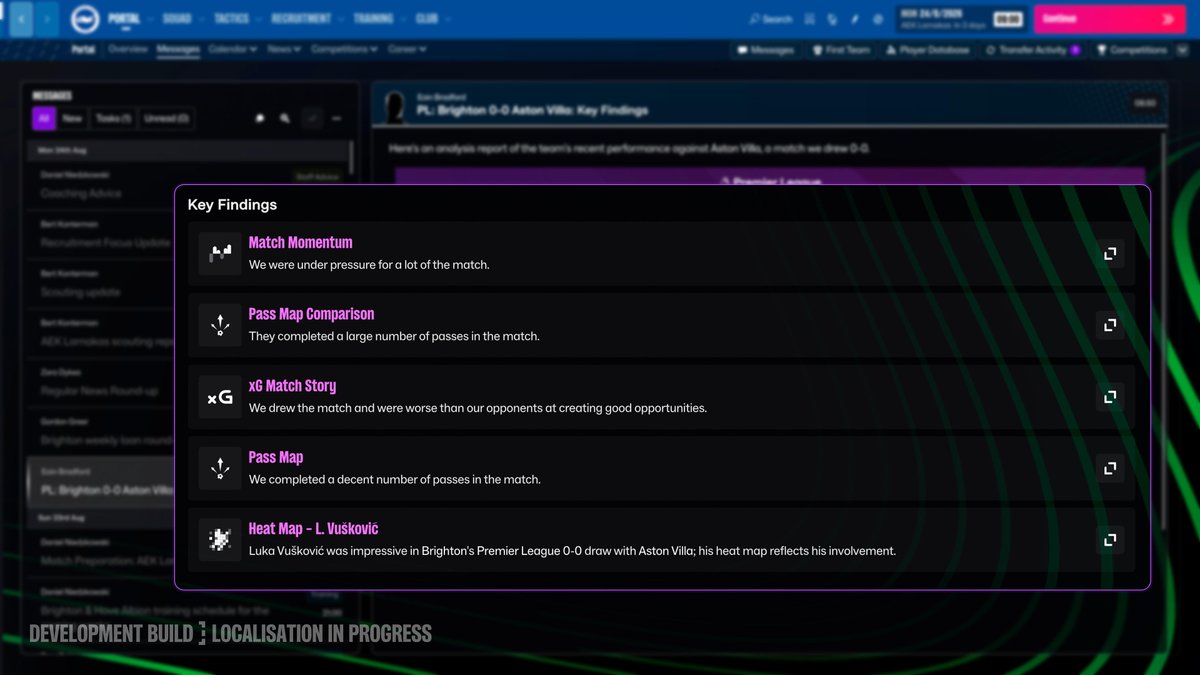Open the Match Momentum title link

click(x=300, y=242)
